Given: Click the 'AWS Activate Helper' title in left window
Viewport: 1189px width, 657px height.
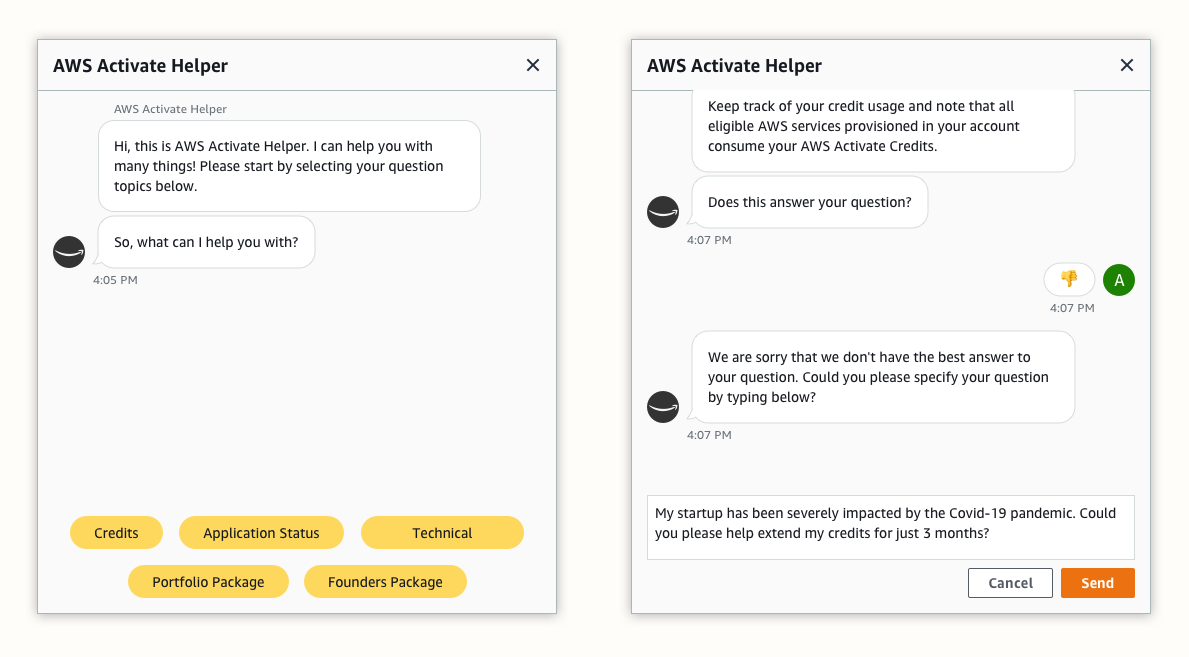Looking at the screenshot, I should click(140, 65).
